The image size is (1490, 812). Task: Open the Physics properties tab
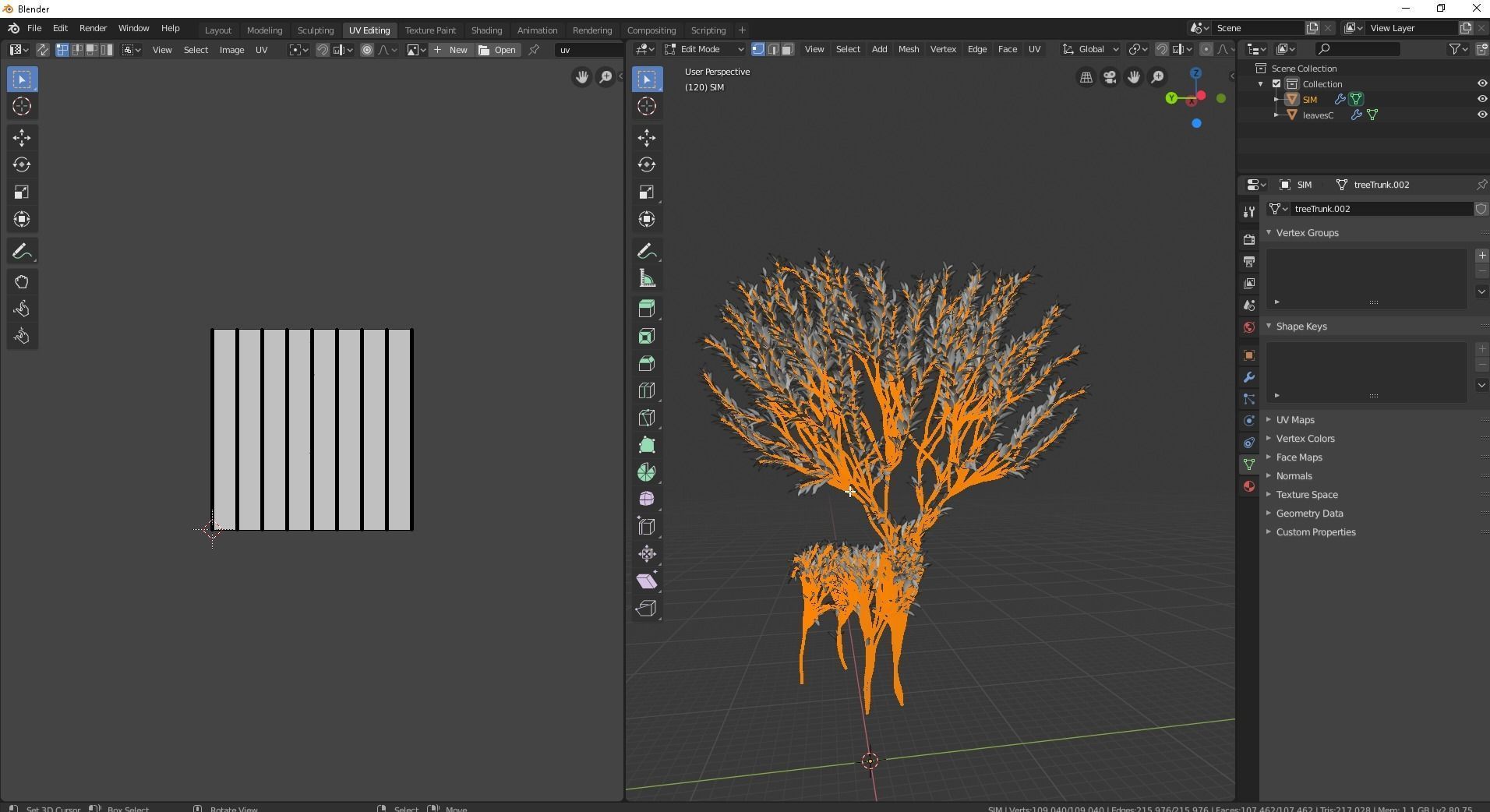1249,421
